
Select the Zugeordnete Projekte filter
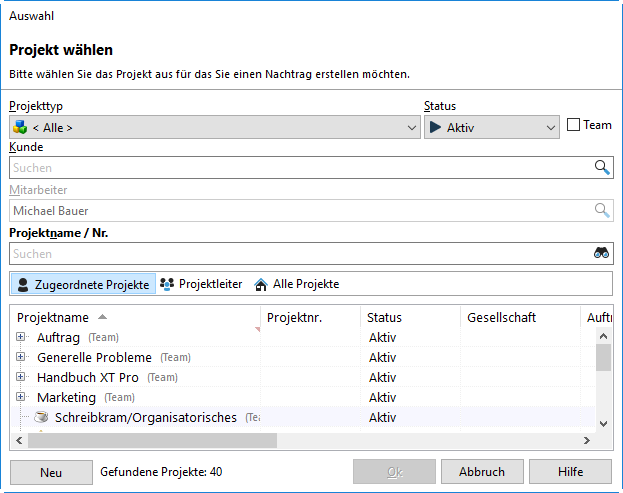(83, 285)
